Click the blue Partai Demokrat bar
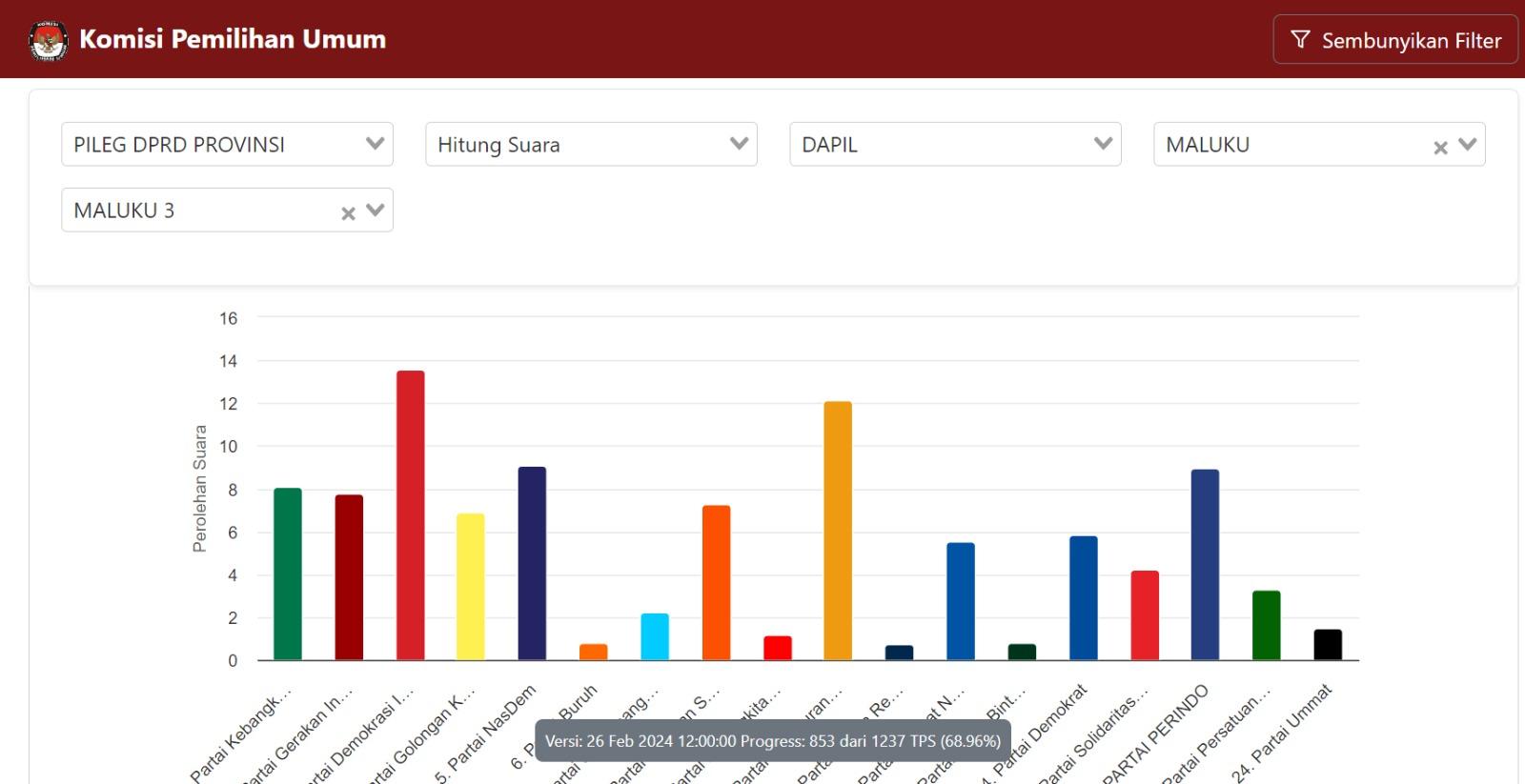The width and height of the screenshot is (1525, 784). 1083,598
